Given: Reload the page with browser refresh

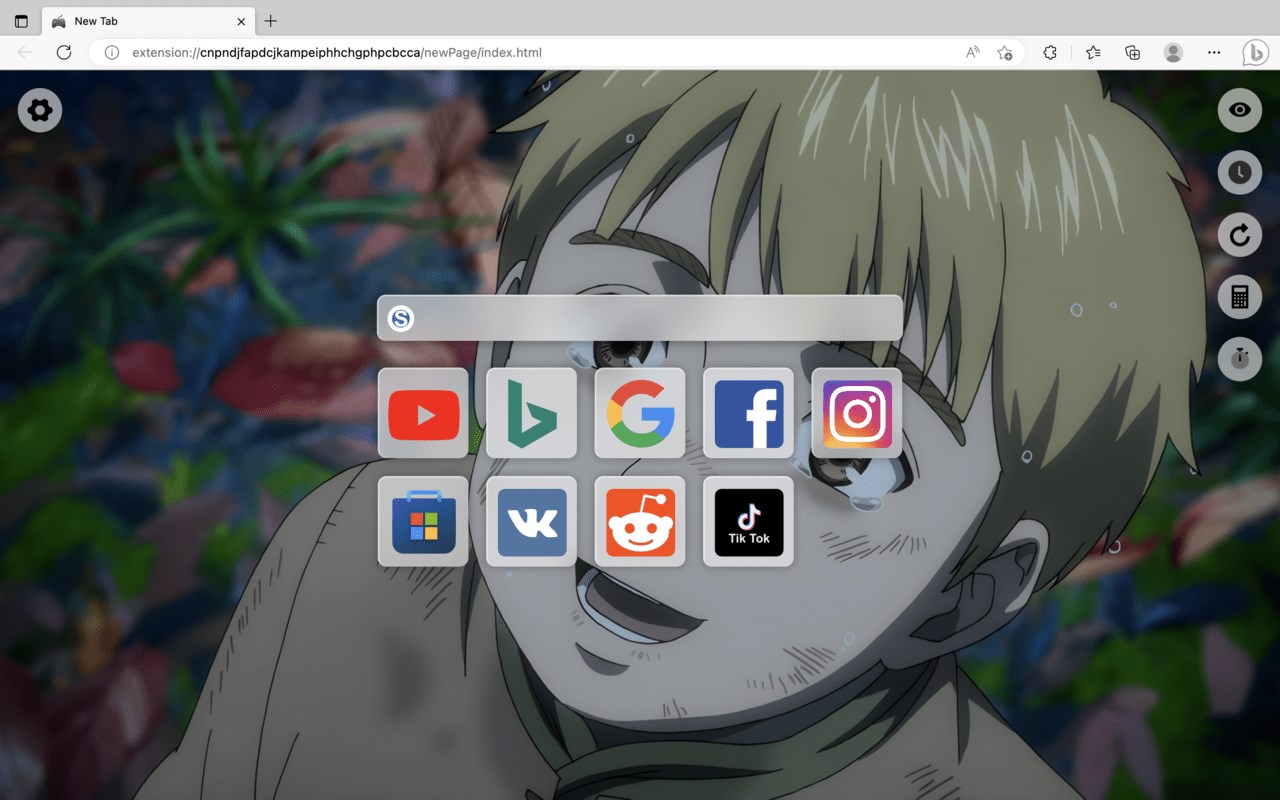Looking at the screenshot, I should pyautogui.click(x=64, y=52).
